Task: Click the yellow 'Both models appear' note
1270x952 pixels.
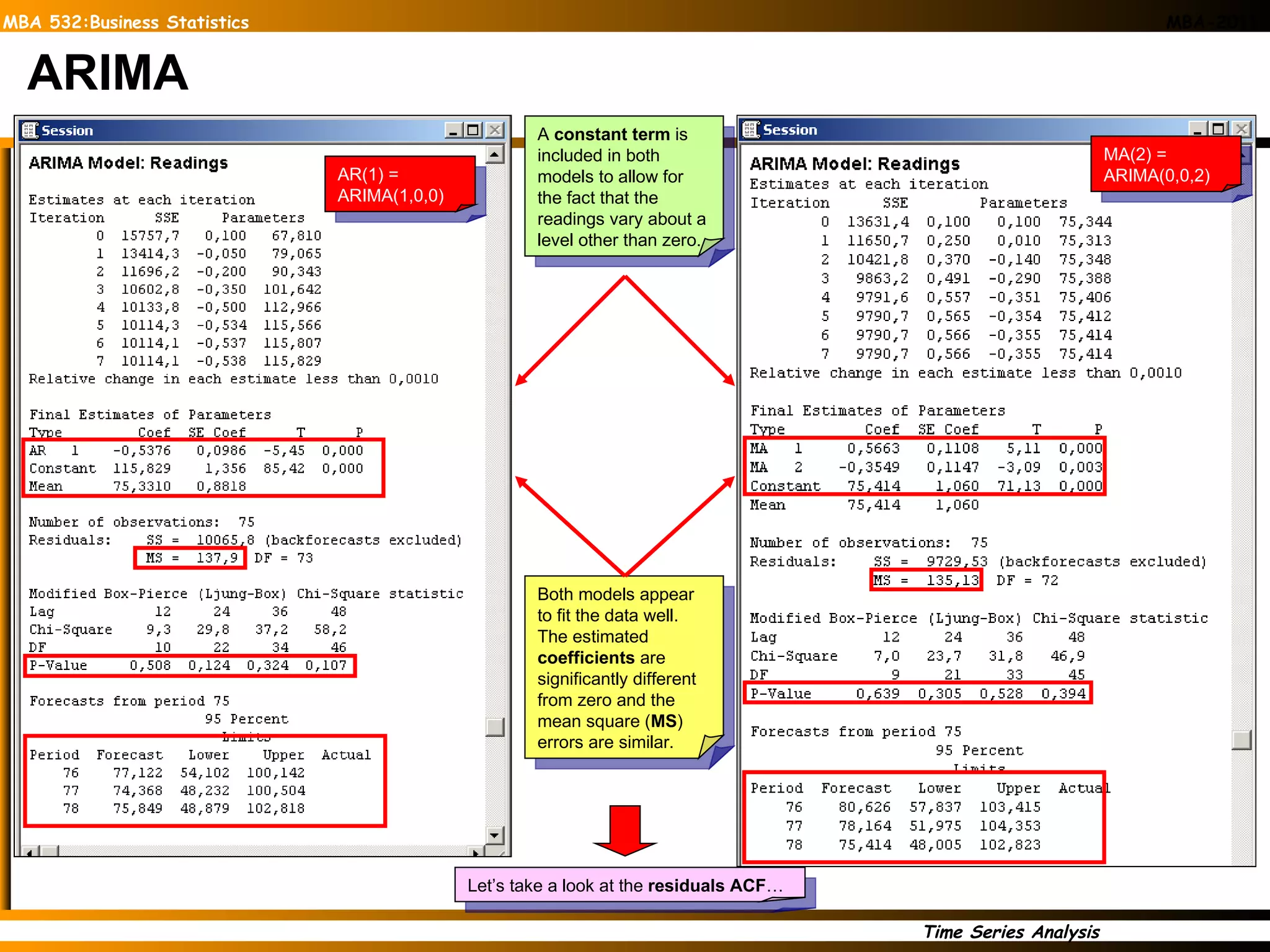Action: point(624,667)
